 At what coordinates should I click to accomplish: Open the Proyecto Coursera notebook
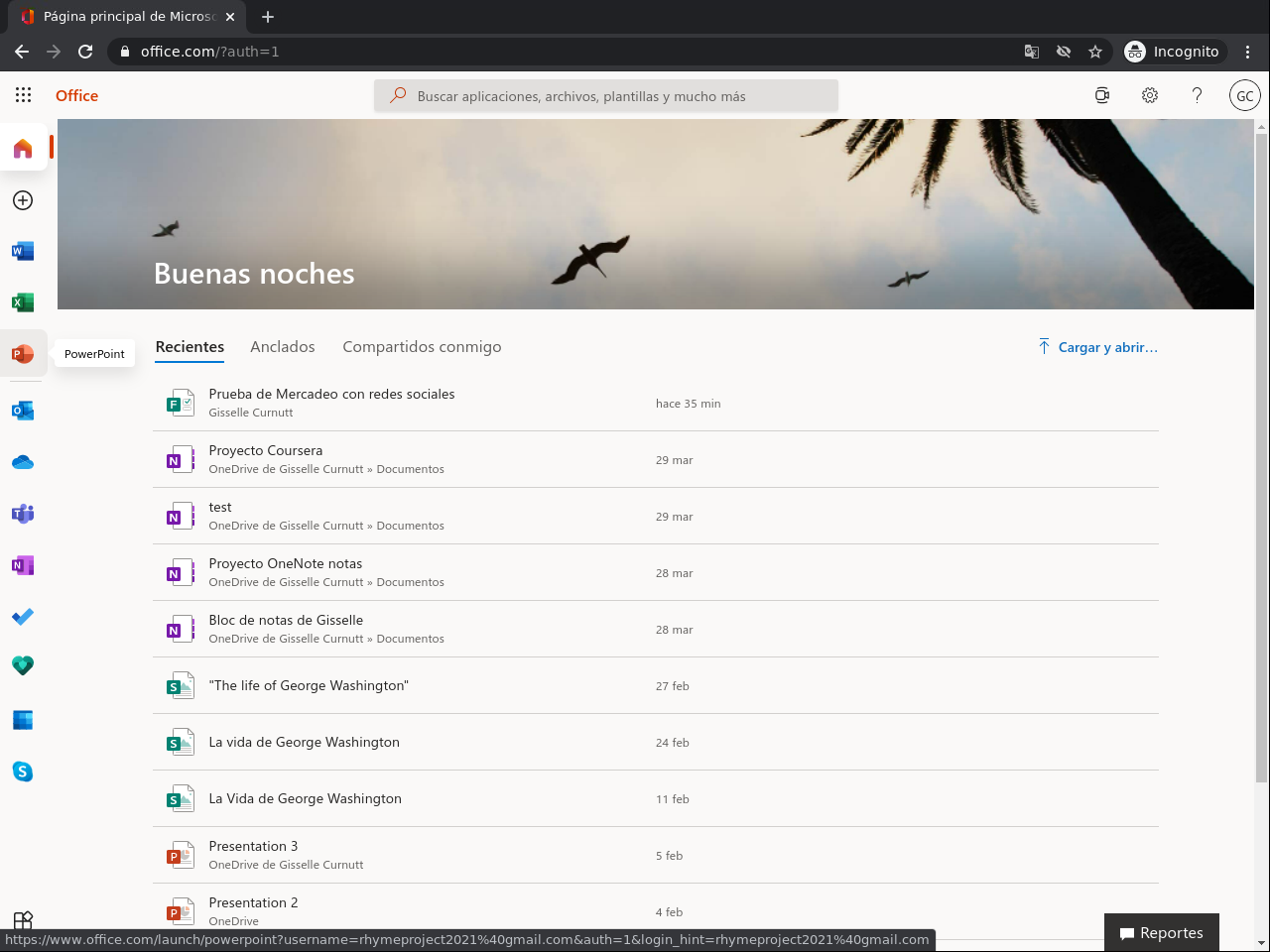266,451
